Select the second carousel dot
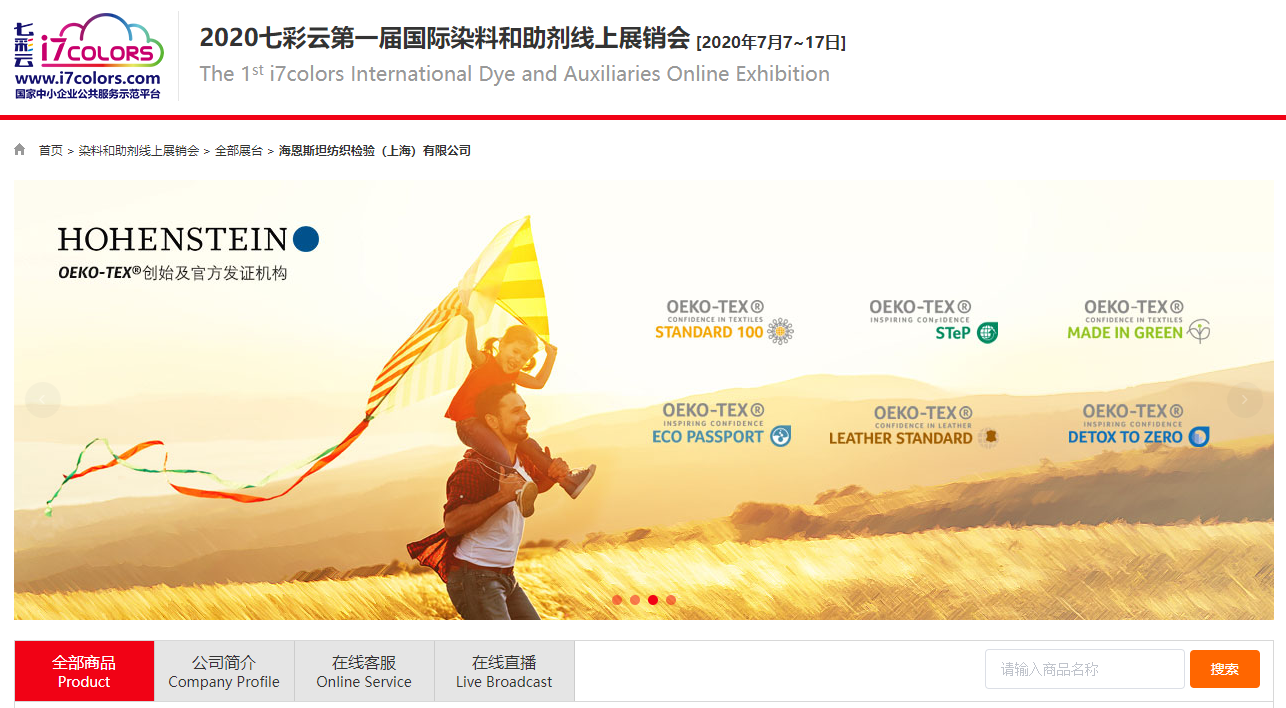Image resolution: width=1286 pixels, height=708 pixels. point(635,600)
